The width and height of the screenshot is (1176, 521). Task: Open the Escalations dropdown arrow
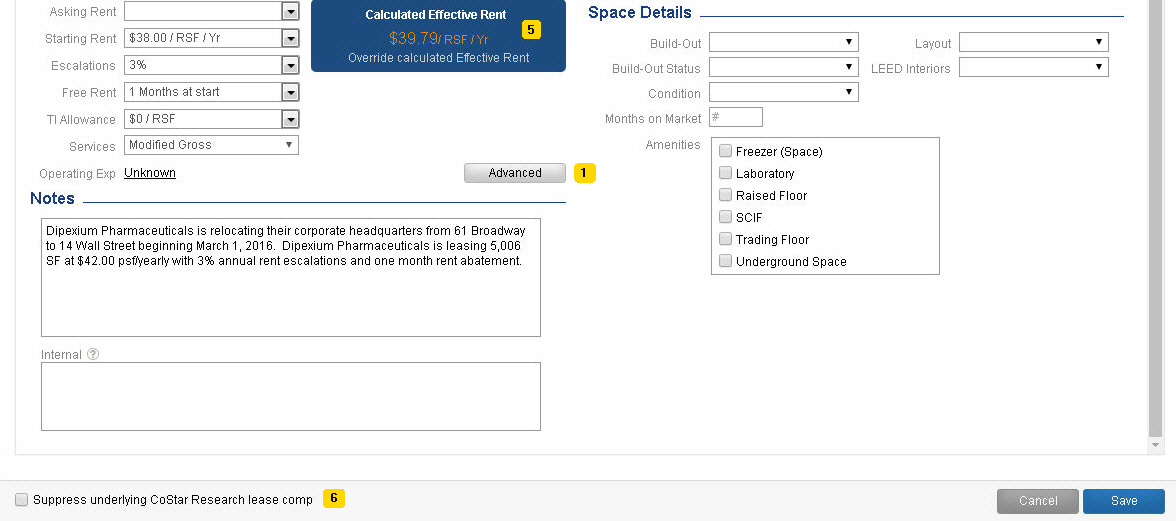click(290, 65)
